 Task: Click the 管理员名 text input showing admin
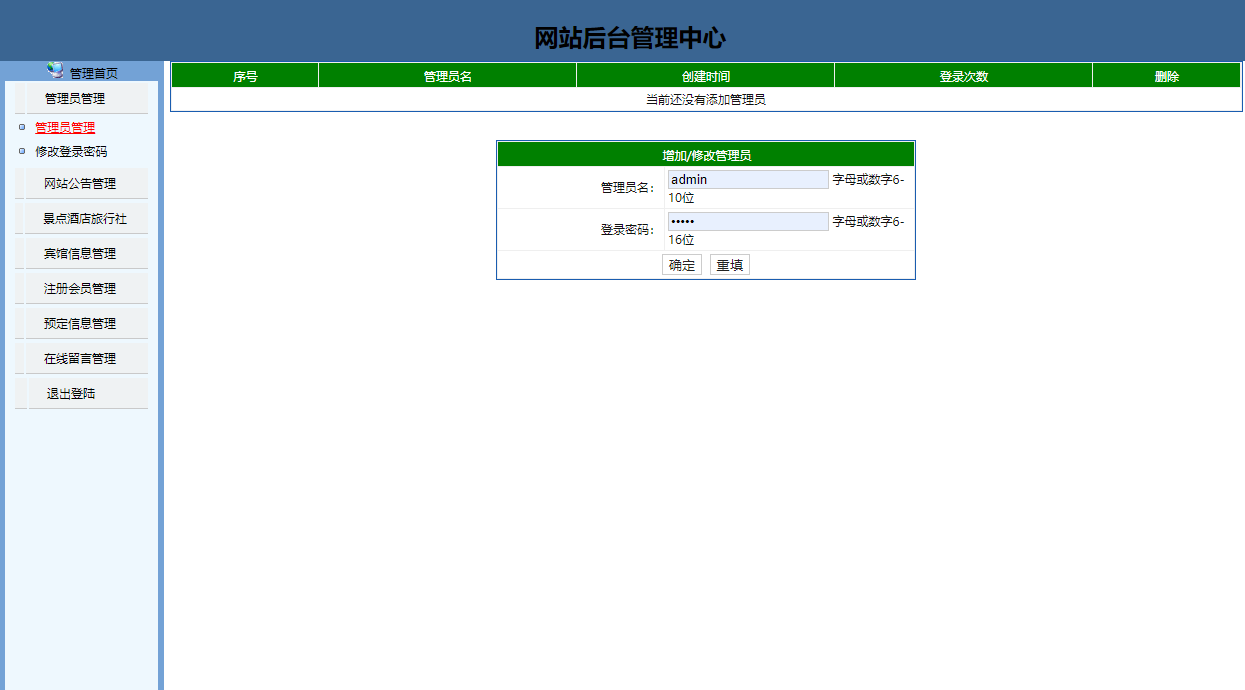pyautogui.click(x=747, y=178)
